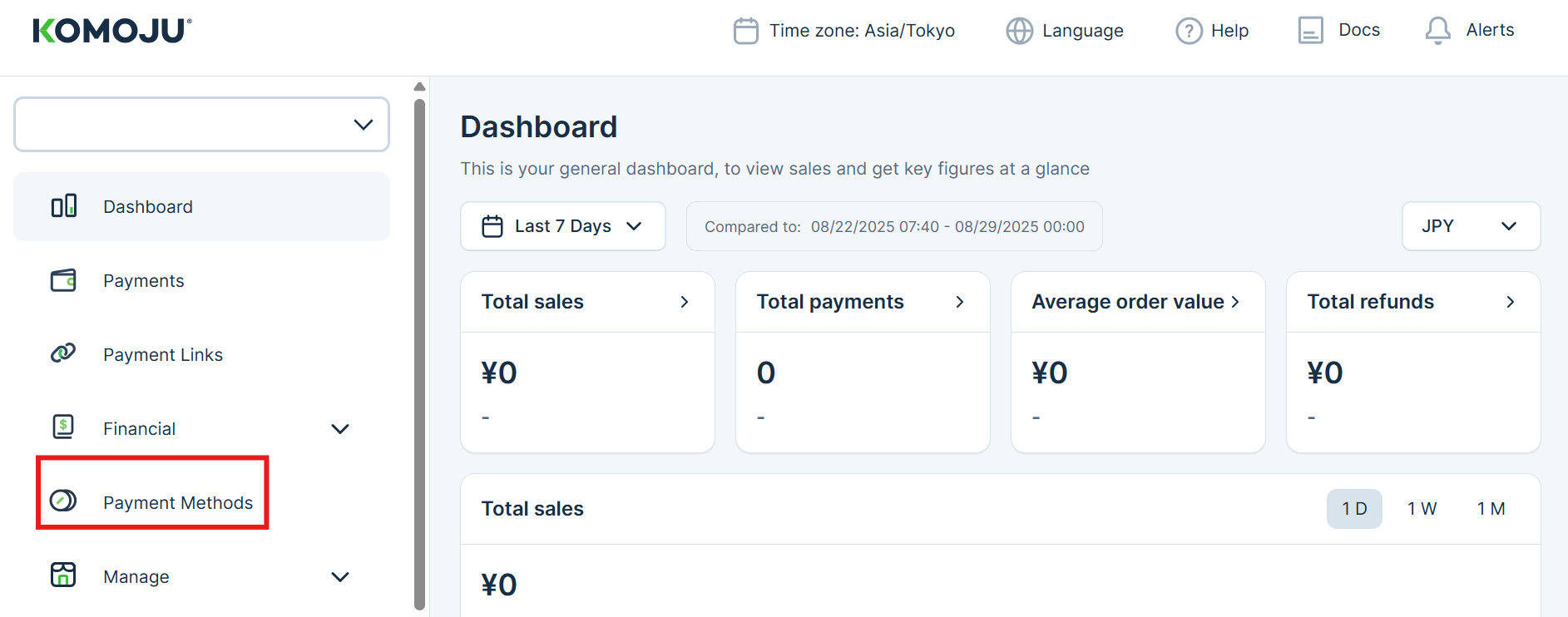Click the Financial dollar document icon

point(63,427)
